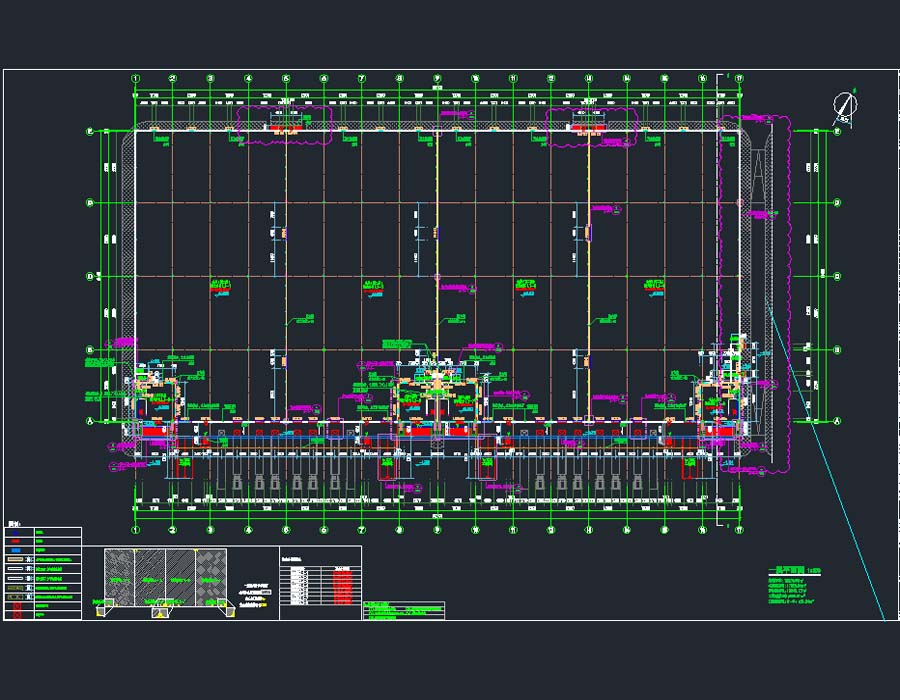Pick grid bubble 17 in the top row

[739, 79]
